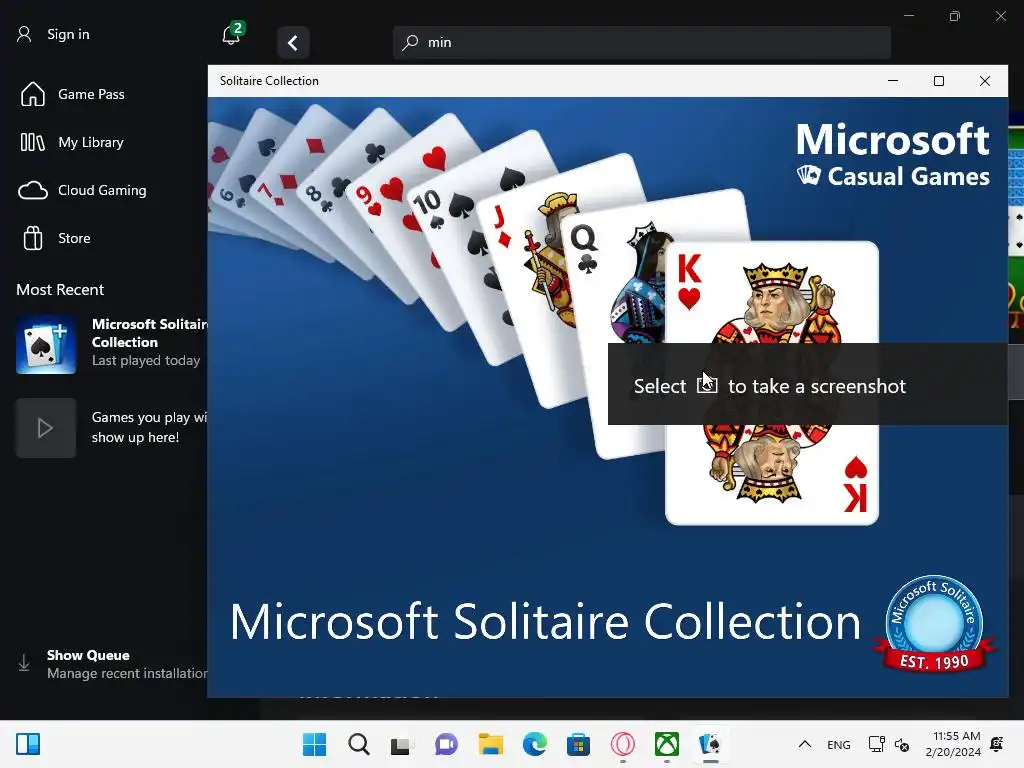Minimize the Solitaire Collection window
This screenshot has height=768, width=1024.
[x=893, y=81]
